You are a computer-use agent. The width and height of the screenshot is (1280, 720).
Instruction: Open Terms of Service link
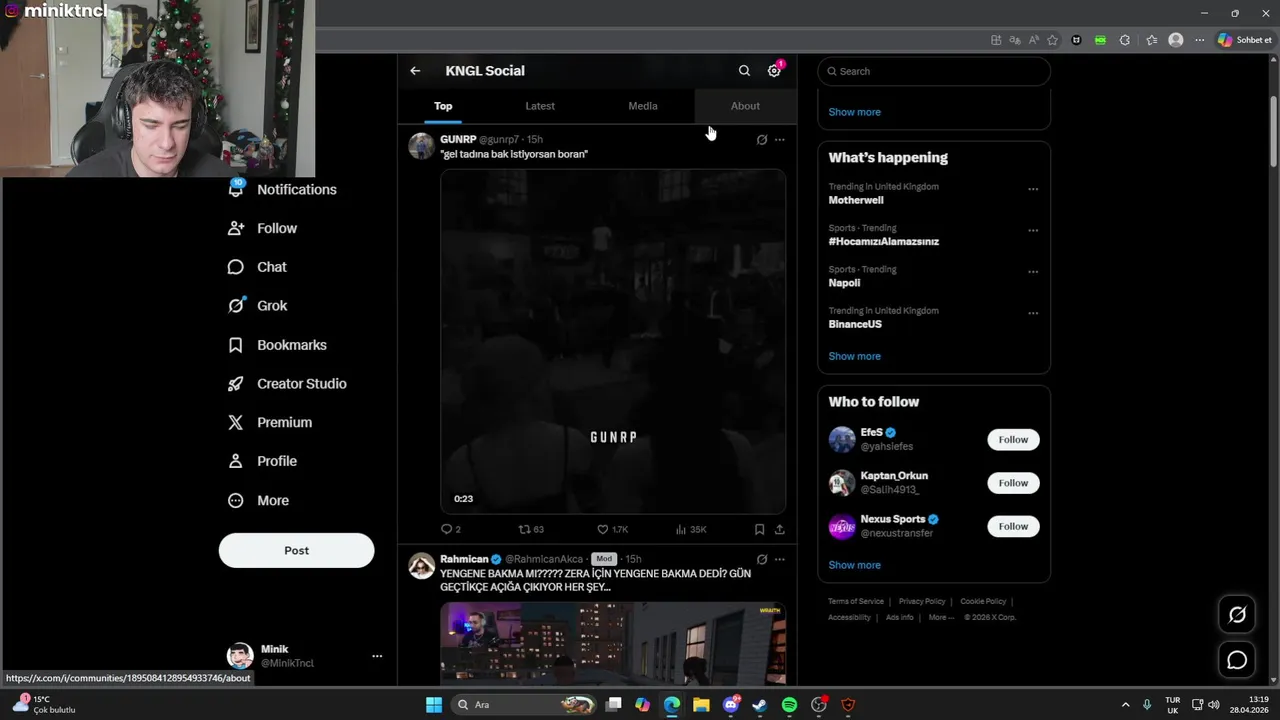point(856,601)
